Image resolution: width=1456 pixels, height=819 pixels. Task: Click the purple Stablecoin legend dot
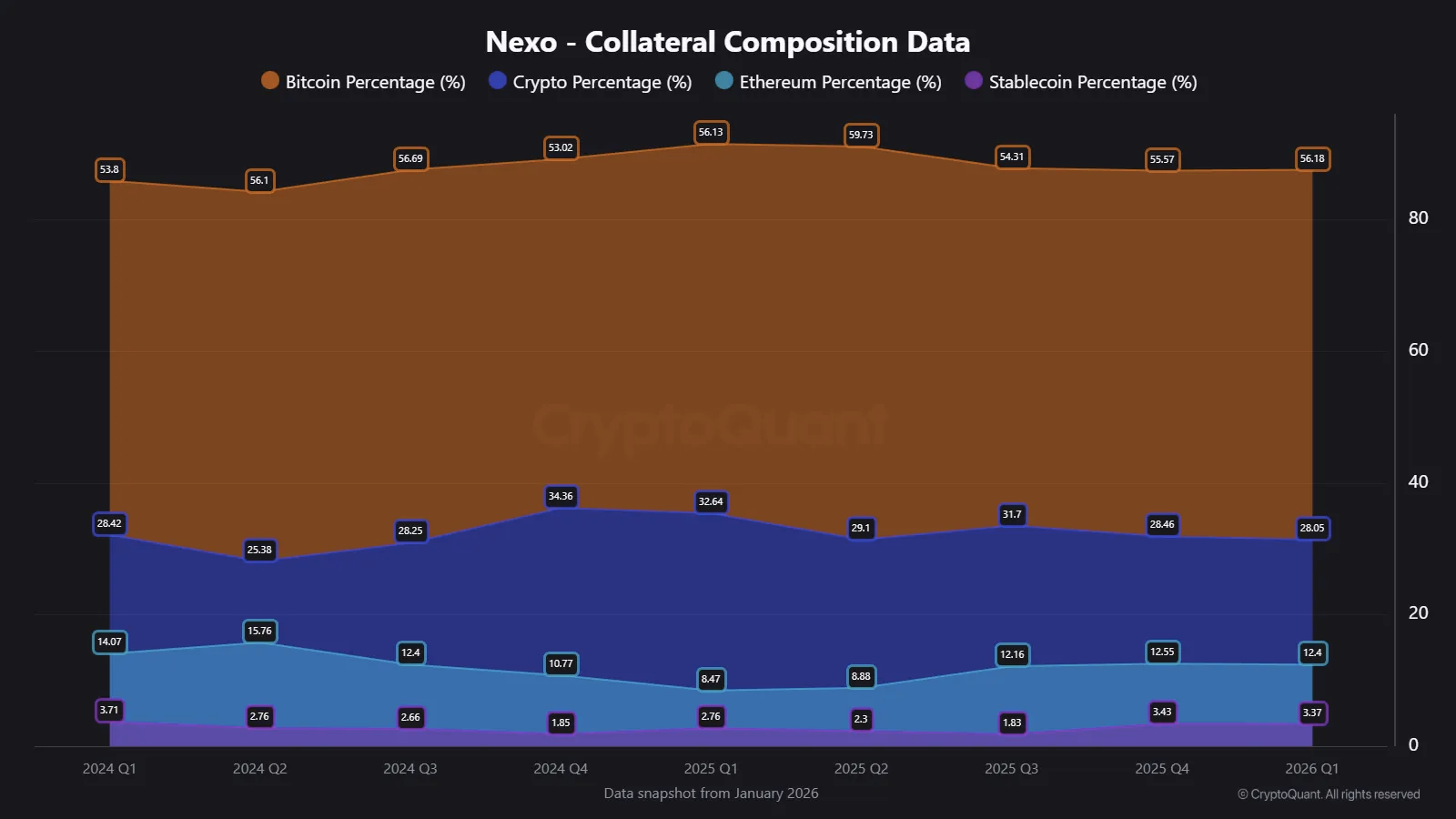click(x=974, y=80)
